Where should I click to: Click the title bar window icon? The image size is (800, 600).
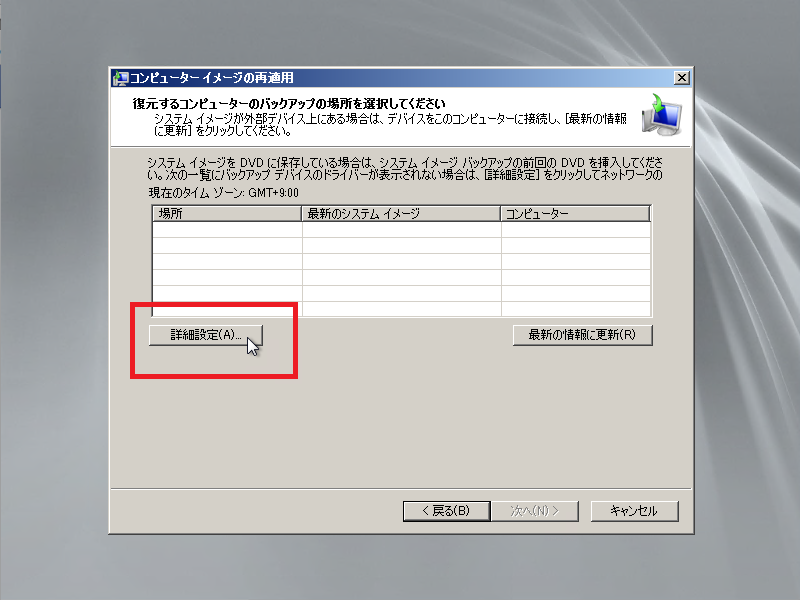[x=120, y=78]
